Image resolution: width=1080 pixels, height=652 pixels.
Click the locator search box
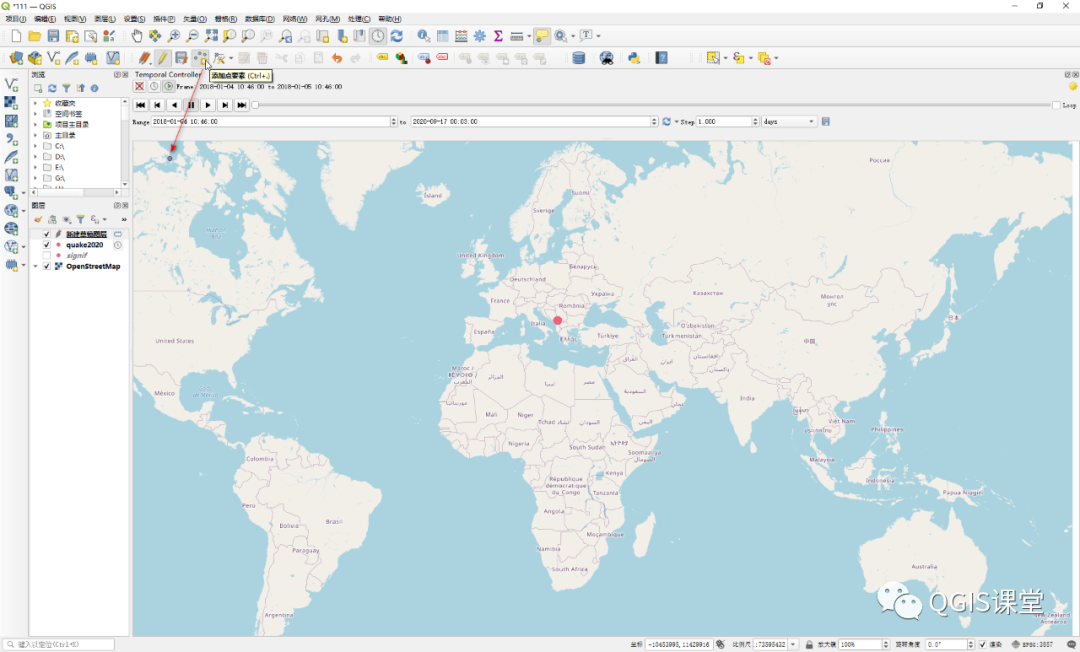(x=61, y=644)
